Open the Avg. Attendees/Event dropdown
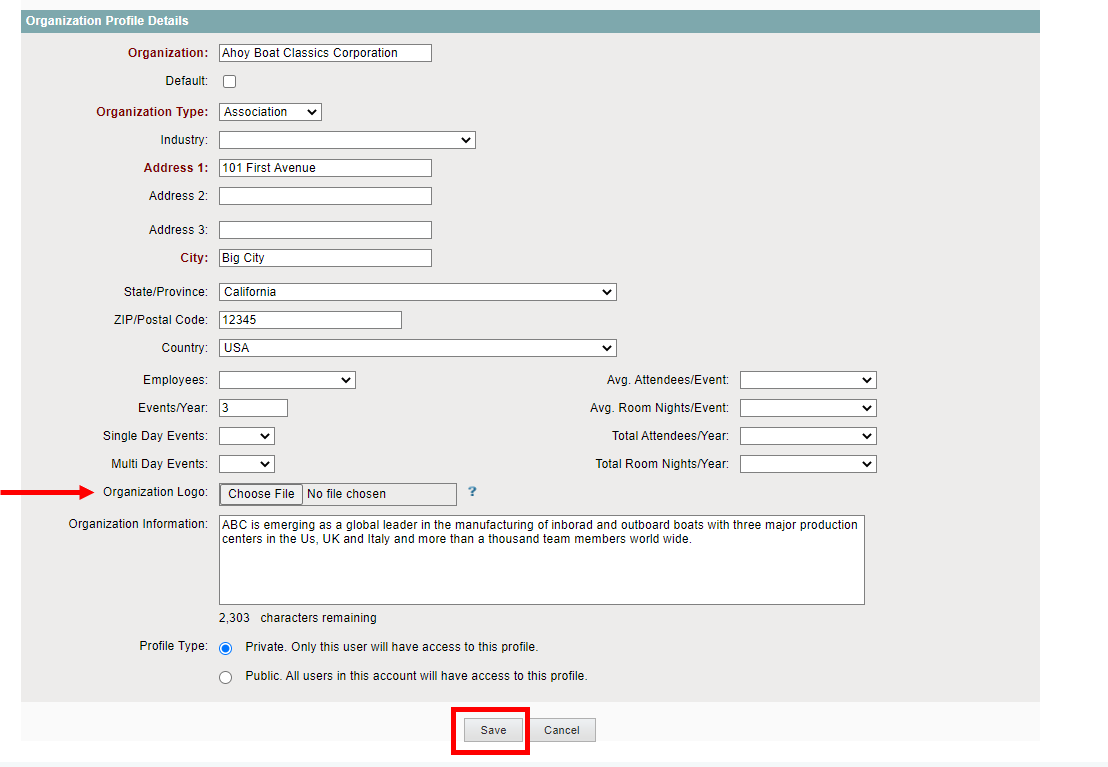The width and height of the screenshot is (1108, 767). tap(808, 380)
